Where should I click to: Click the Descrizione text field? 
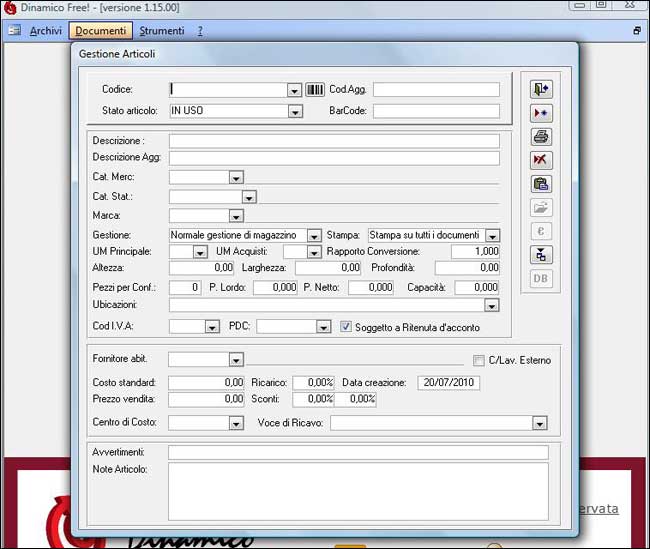(x=333, y=141)
